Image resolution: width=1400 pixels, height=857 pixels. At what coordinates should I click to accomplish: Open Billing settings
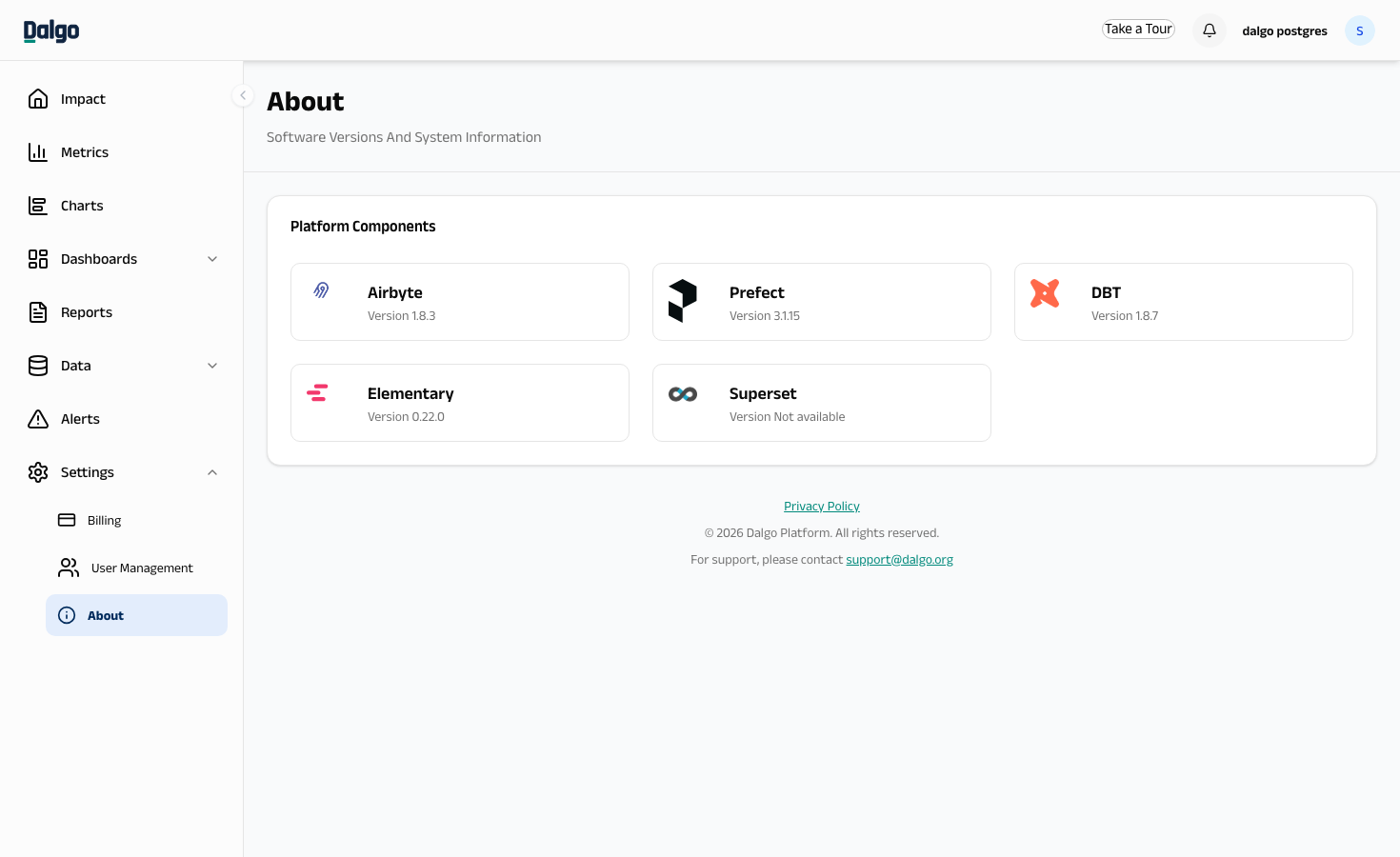point(136,520)
